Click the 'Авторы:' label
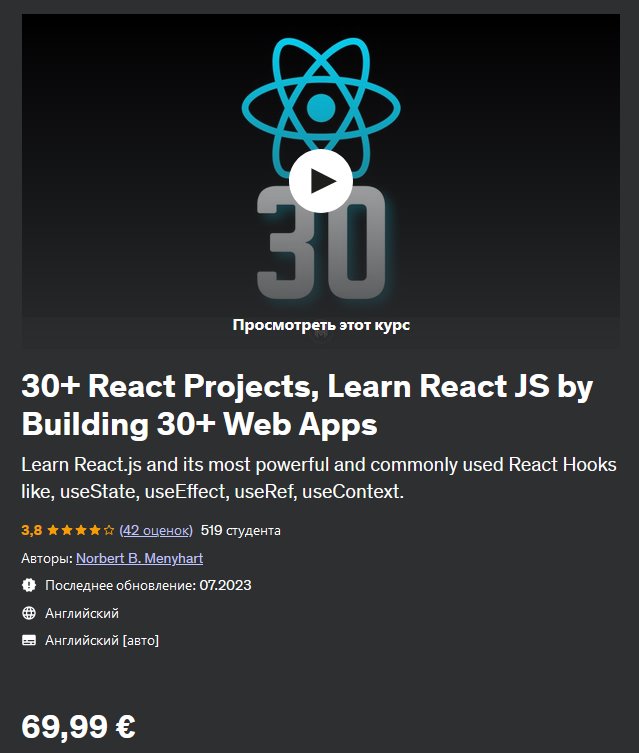Image resolution: width=639 pixels, height=753 pixels. pos(46,558)
